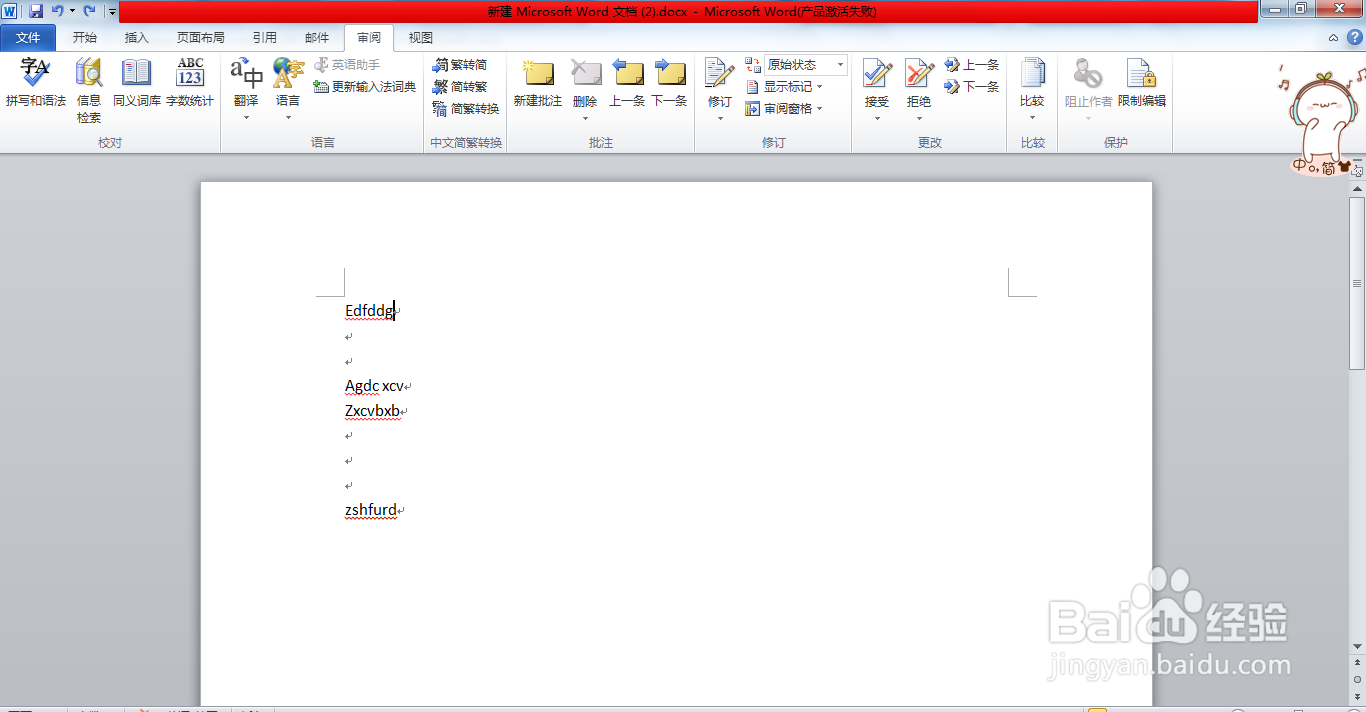This screenshot has width=1366, height=712.
Task: Toggle the ruler icon above the scrollbar
Action: (1357, 172)
